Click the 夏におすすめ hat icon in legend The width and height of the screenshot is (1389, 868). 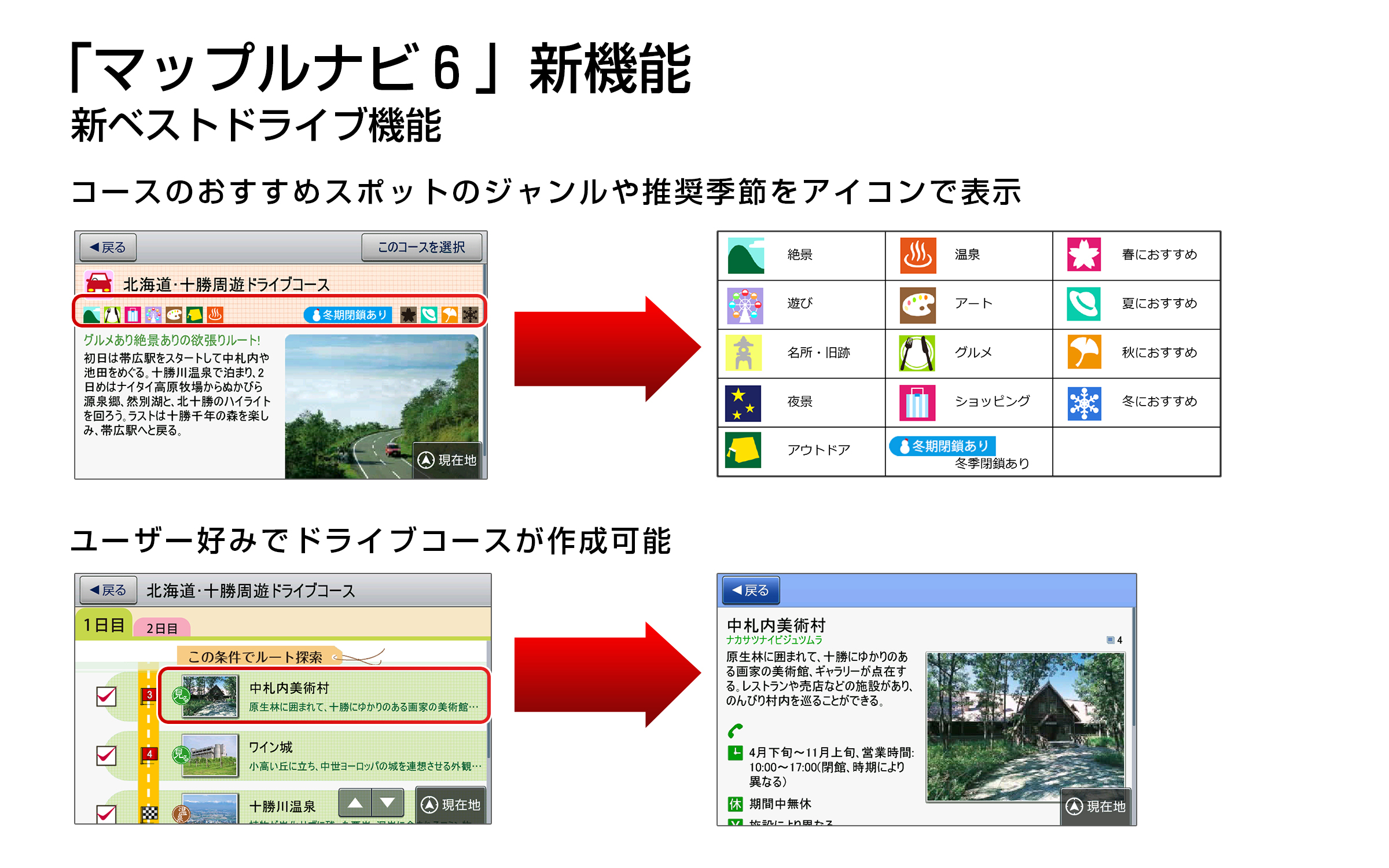tap(1084, 304)
